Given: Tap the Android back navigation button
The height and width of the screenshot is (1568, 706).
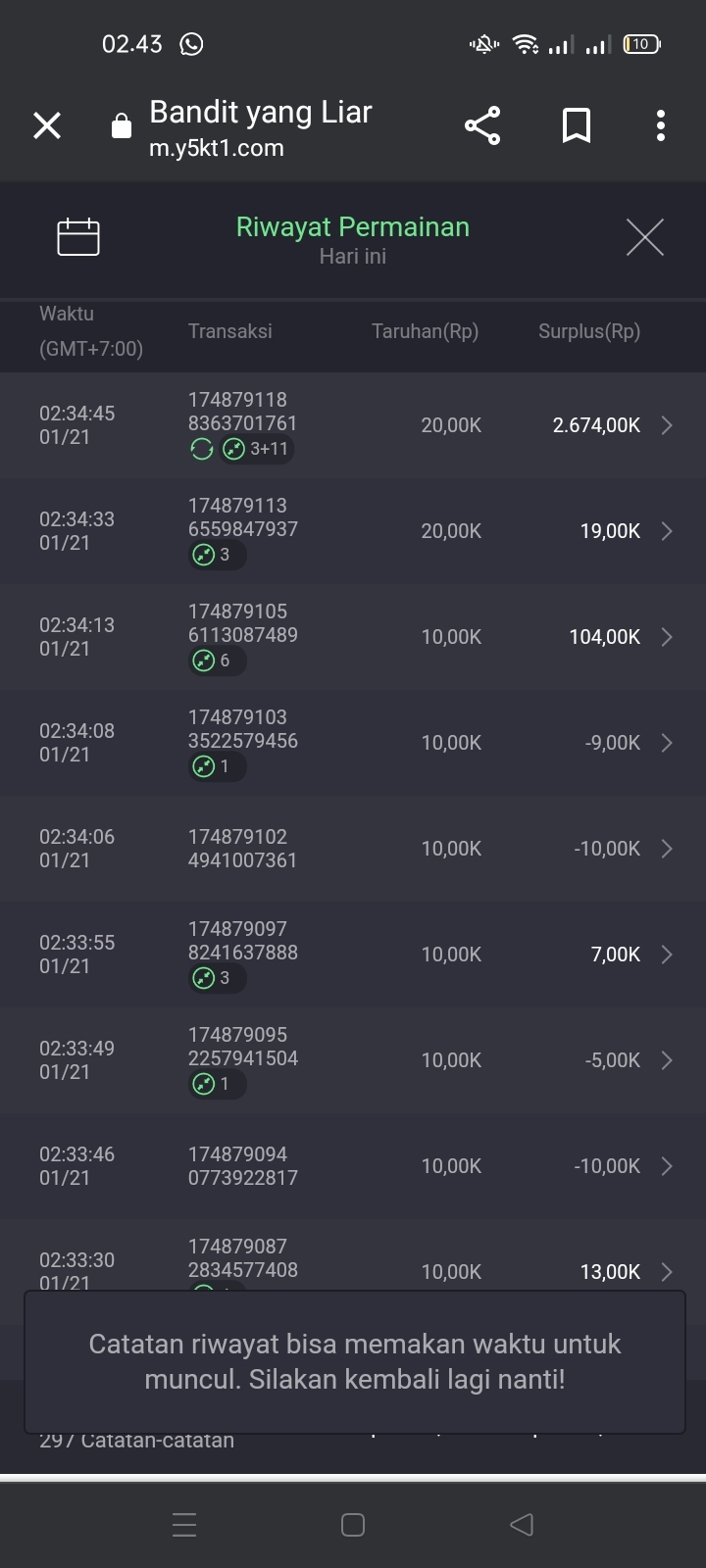Looking at the screenshot, I should click(522, 1524).
